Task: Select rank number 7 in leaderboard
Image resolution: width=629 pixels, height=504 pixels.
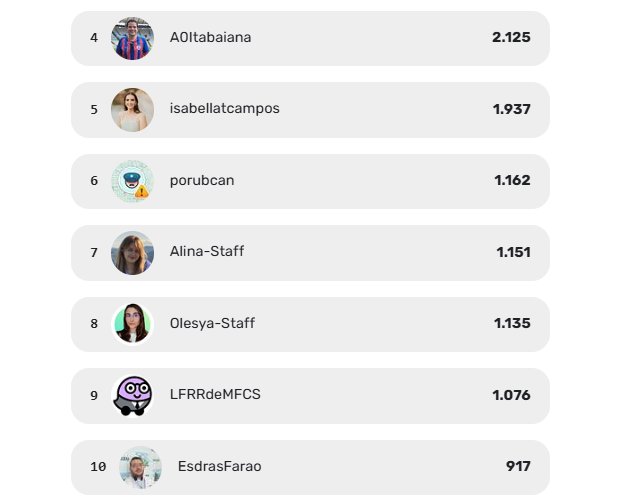Action: coord(94,253)
